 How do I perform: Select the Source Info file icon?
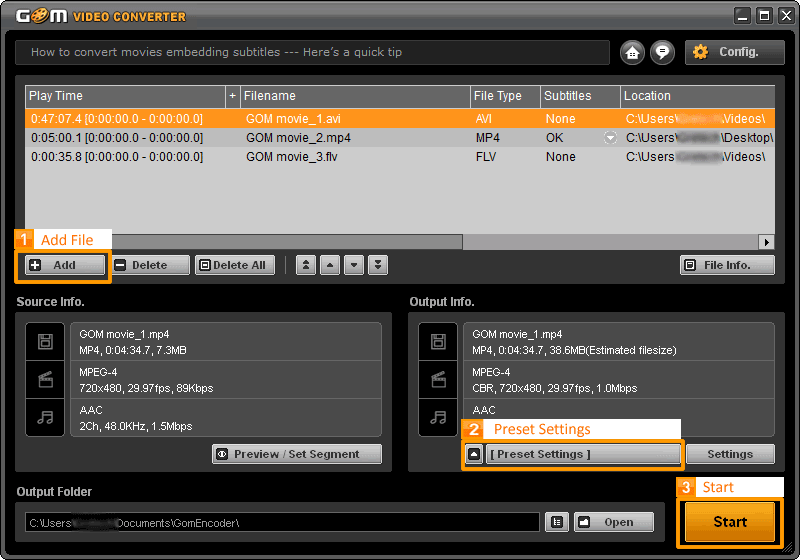coord(45,341)
